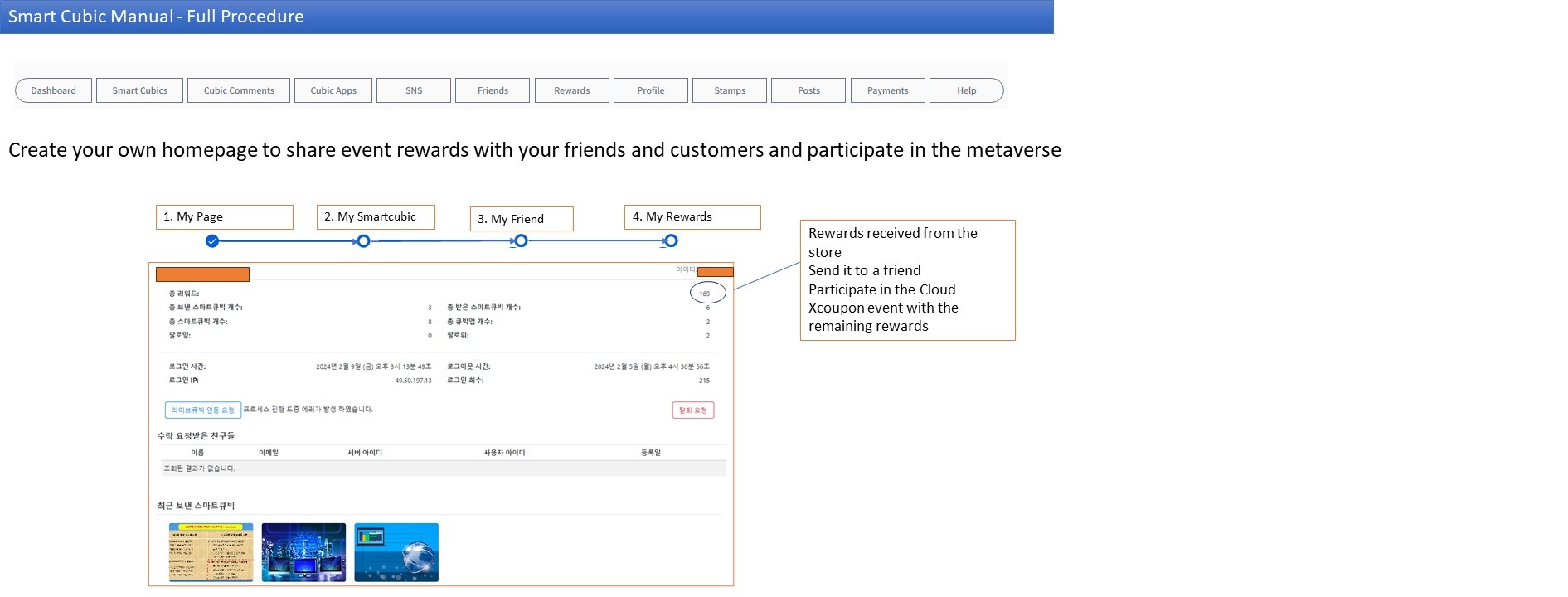The image size is (1568, 597).
Task: Open the Cubic Comments tab
Action: coord(239,90)
